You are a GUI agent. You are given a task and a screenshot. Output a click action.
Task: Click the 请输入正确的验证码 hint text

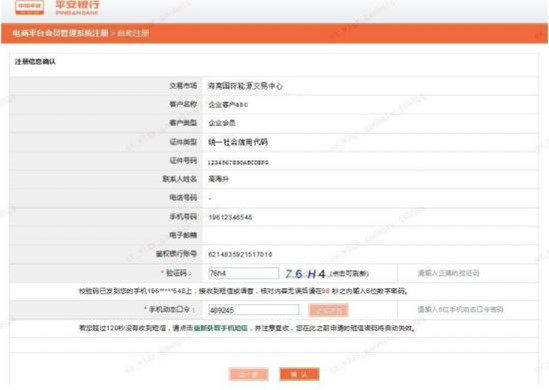pyautogui.click(x=448, y=273)
